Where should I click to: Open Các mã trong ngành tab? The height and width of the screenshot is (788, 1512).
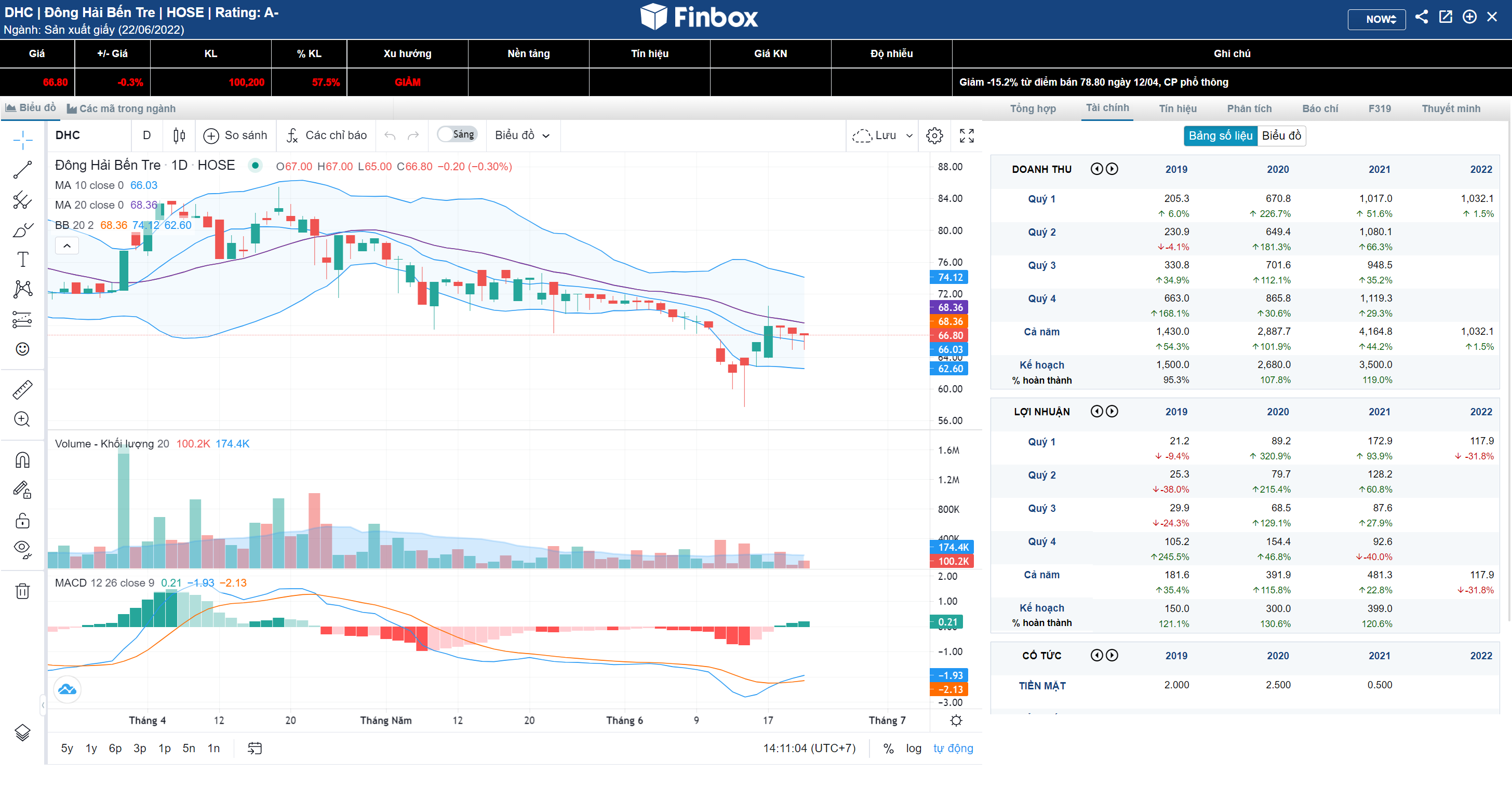tap(121, 108)
